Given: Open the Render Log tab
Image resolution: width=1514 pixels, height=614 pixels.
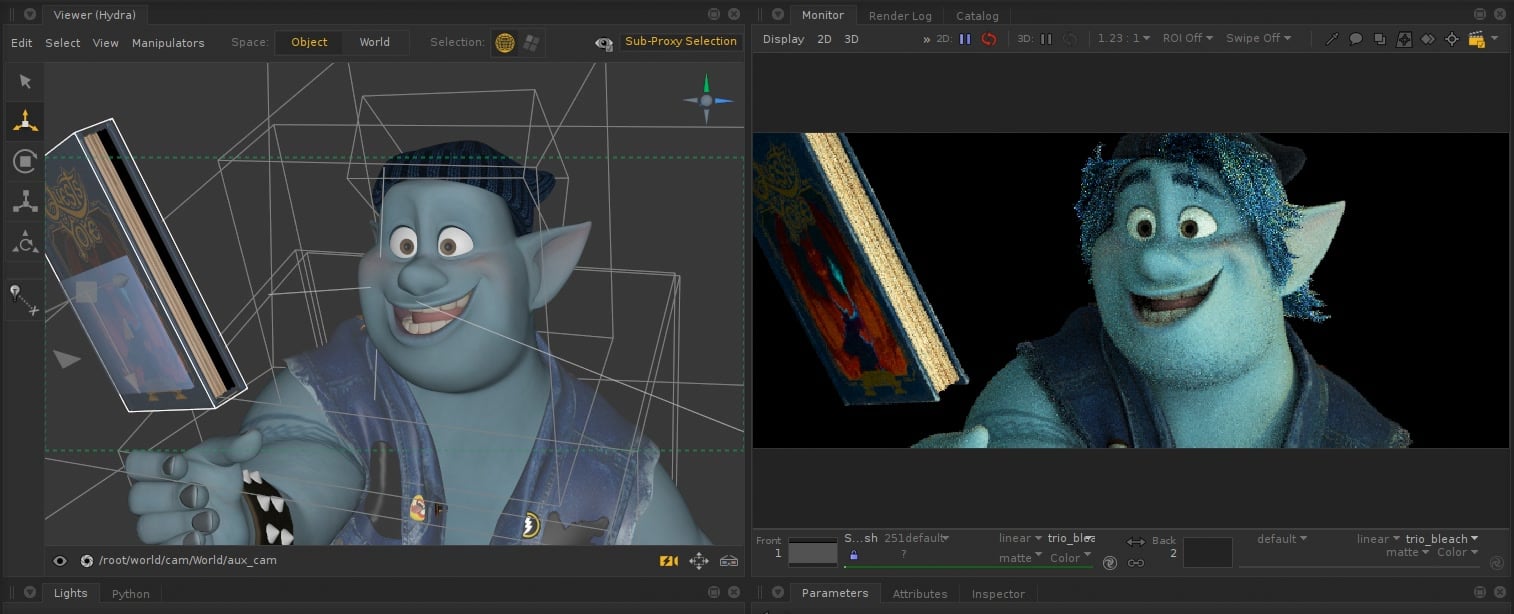Looking at the screenshot, I should 899,16.
